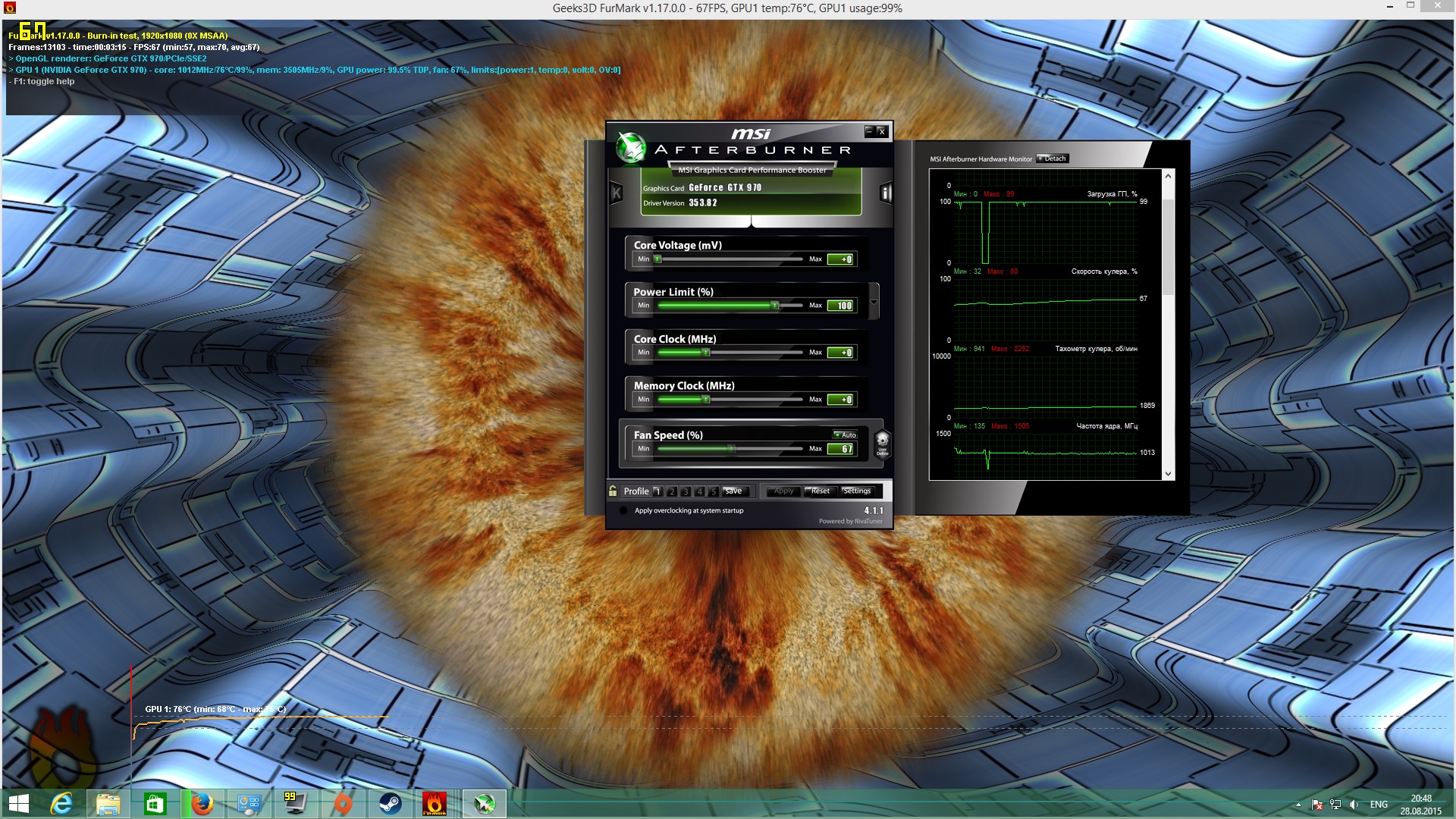Viewport: 1456px width, 819px height.
Task: Detach the hardware monitor window
Action: (1053, 158)
